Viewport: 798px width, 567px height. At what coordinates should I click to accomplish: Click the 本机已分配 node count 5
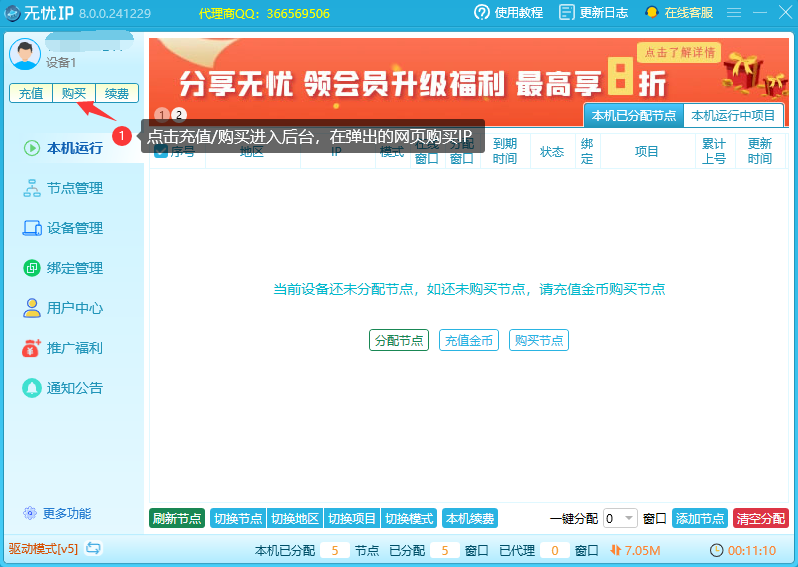pyautogui.click(x=335, y=550)
